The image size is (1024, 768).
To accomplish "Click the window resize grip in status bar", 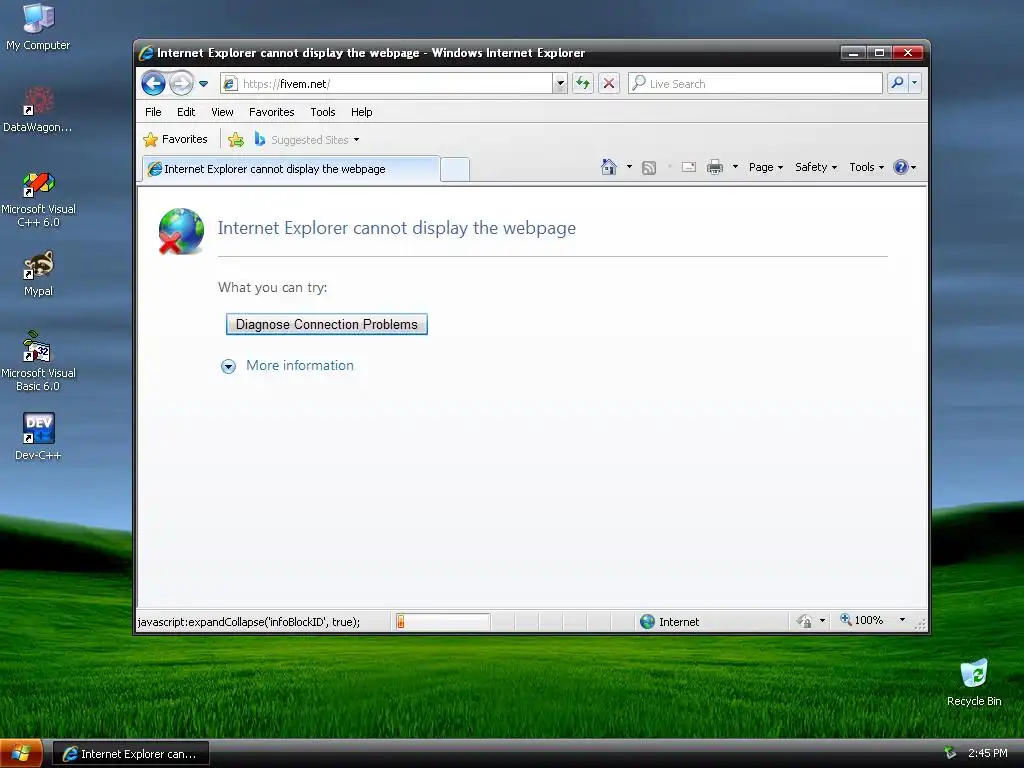I will pyautogui.click(x=920, y=624).
